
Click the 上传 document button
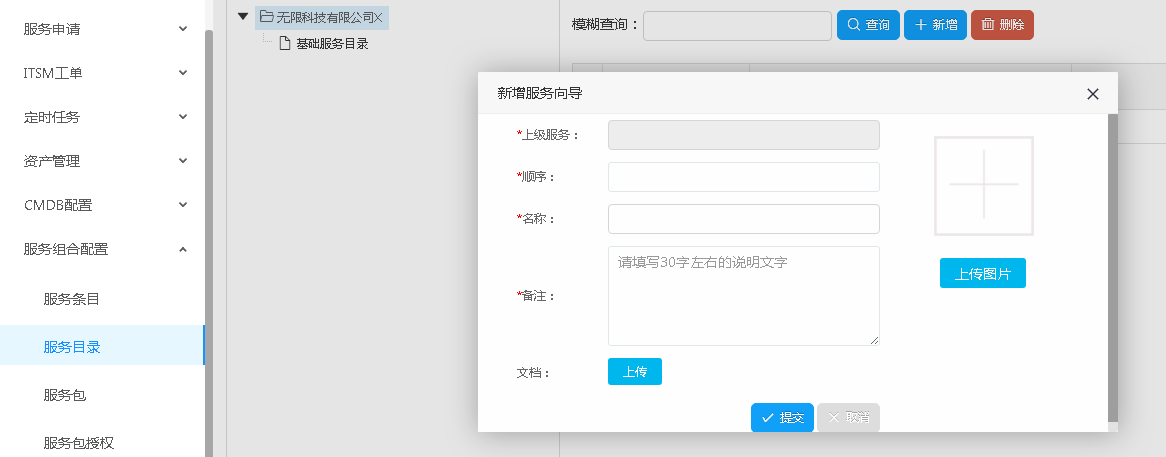[634, 372]
